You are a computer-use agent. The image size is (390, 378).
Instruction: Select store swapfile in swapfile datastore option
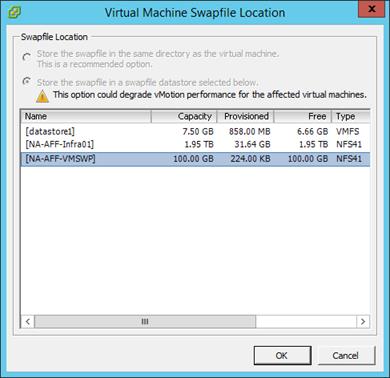pyautogui.click(x=27, y=81)
